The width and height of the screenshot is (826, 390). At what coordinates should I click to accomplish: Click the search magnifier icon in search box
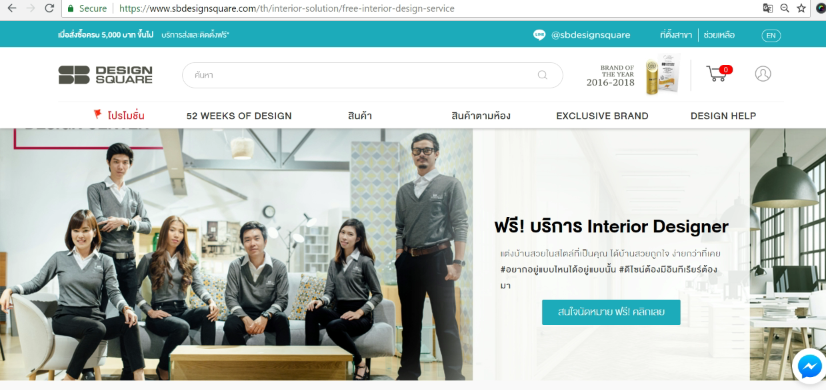point(542,75)
